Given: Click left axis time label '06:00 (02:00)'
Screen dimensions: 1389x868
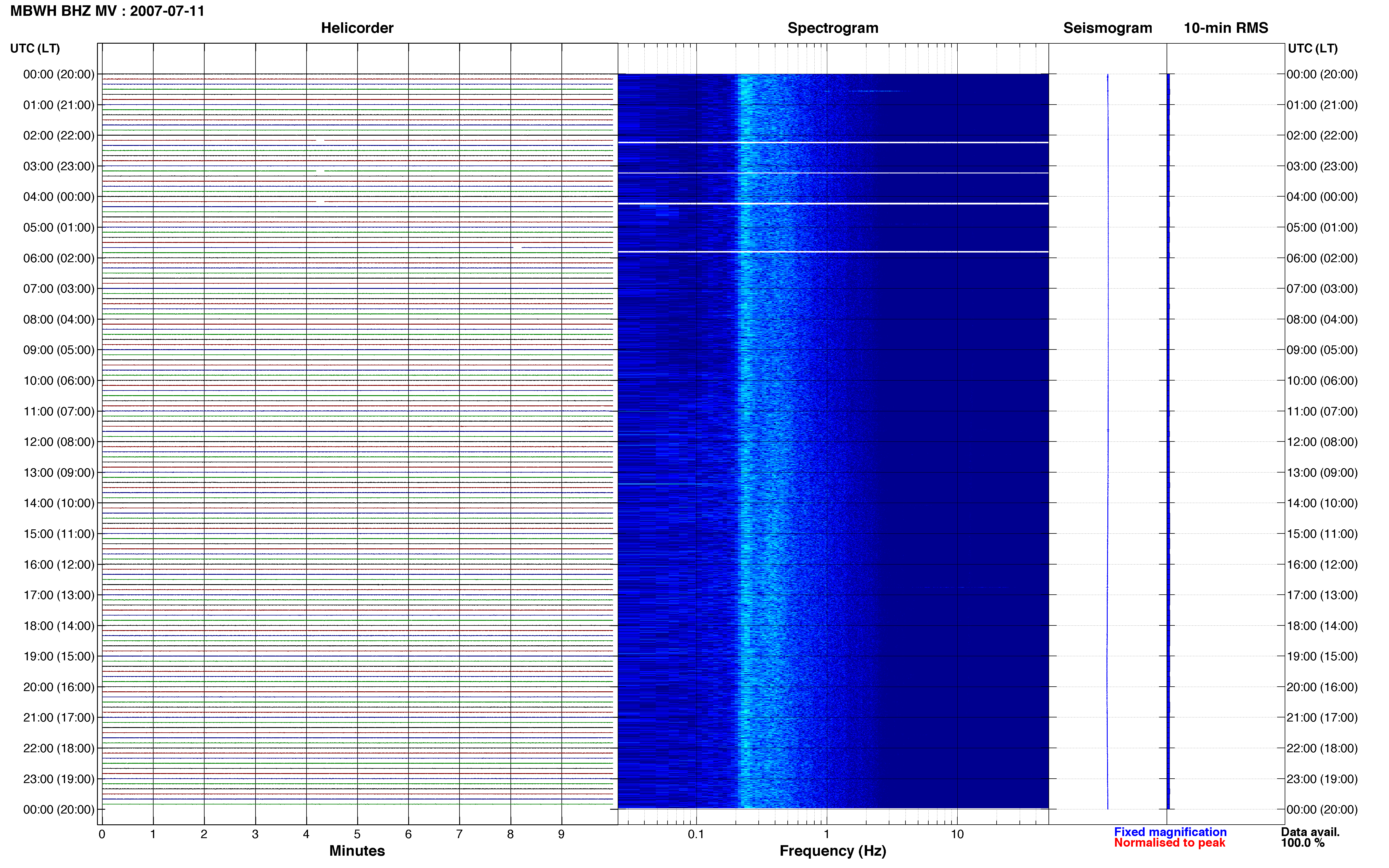Looking at the screenshot, I should pos(59,258).
